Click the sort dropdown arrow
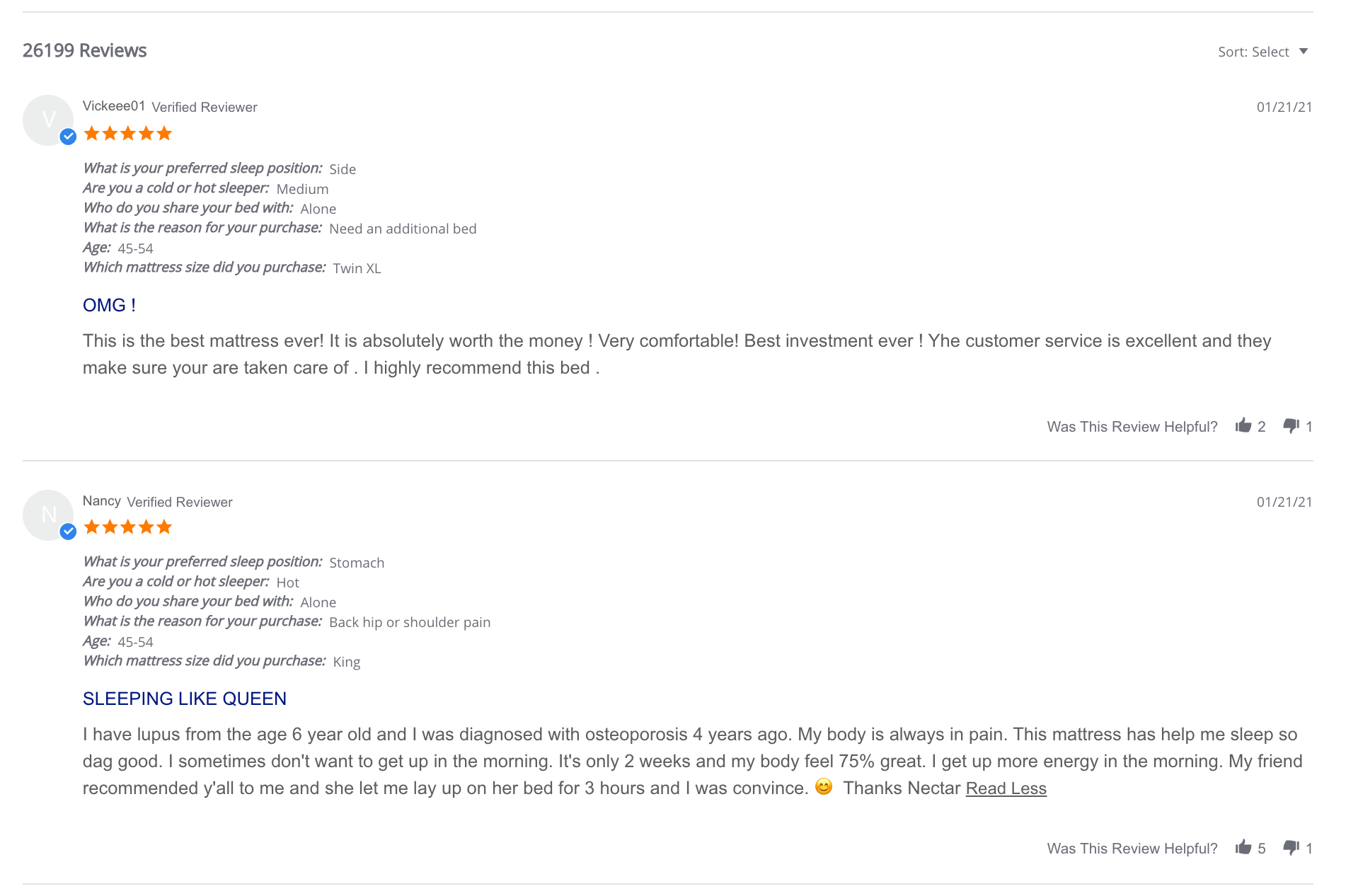This screenshot has height=896, width=1346. coord(1304,52)
